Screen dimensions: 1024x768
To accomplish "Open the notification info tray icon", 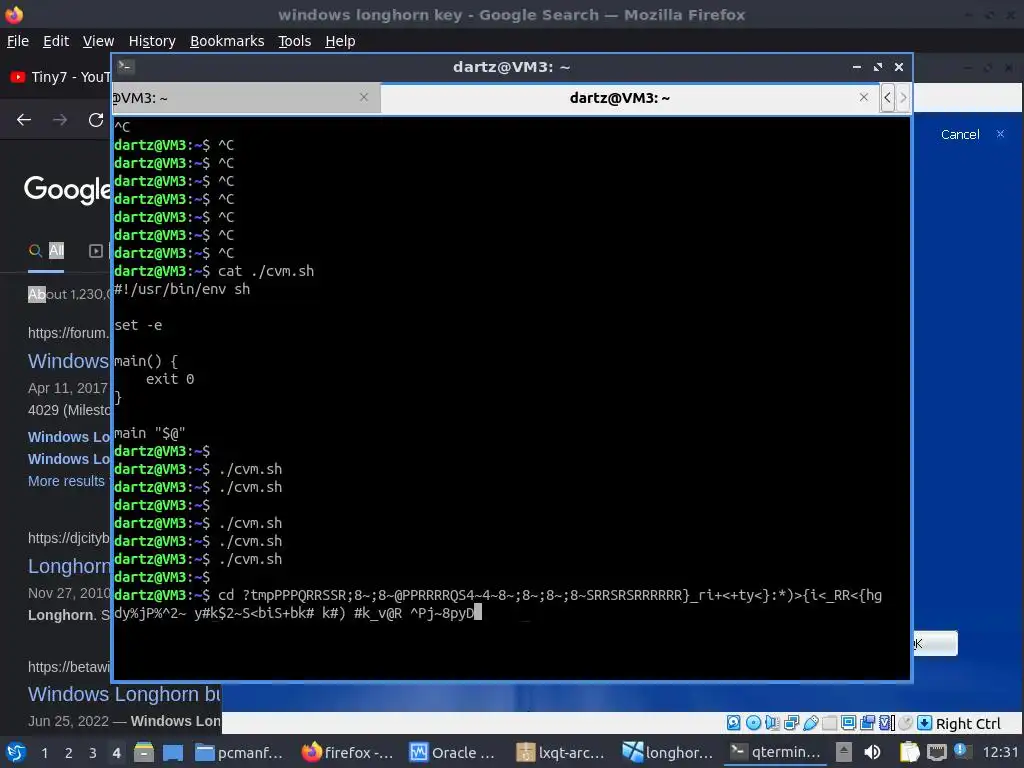I will 961,752.
